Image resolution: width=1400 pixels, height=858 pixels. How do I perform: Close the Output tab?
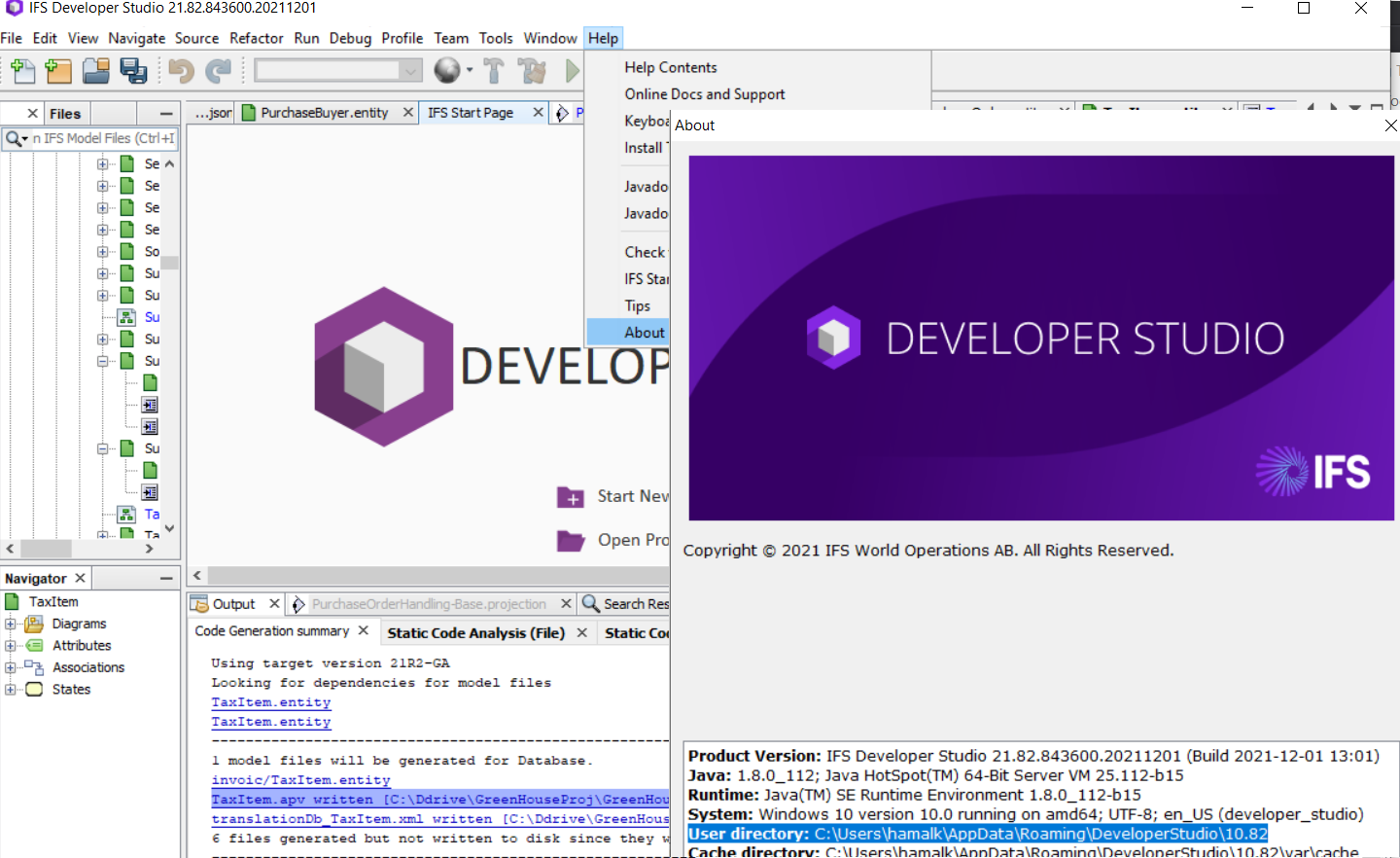[274, 604]
